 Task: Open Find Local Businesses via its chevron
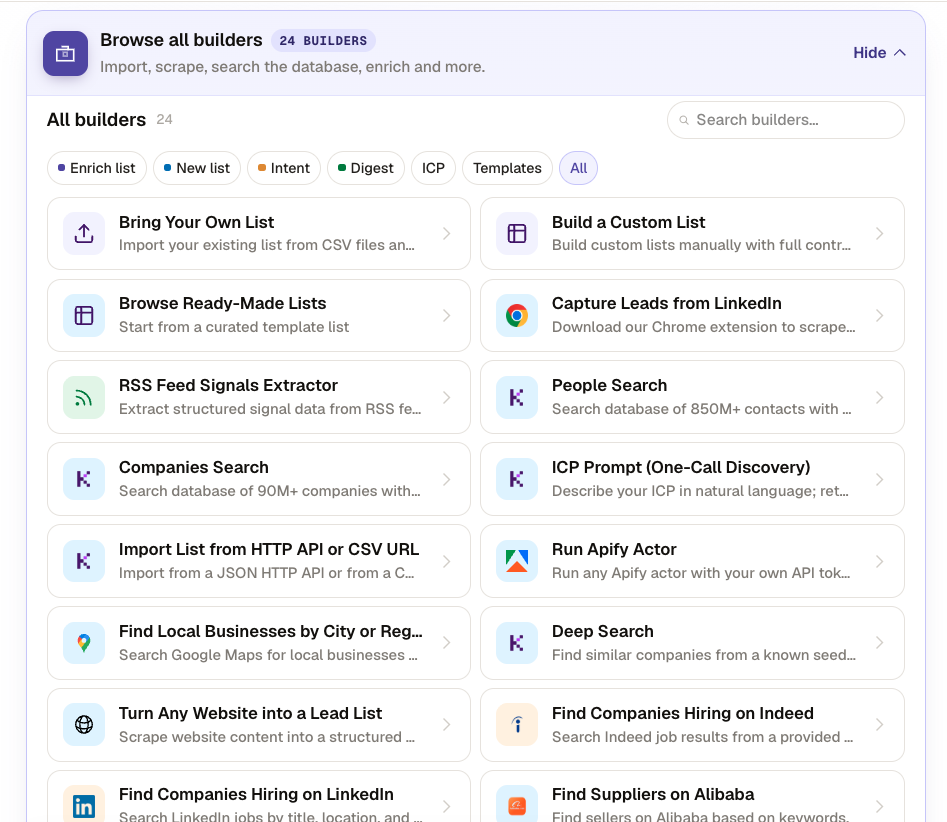[446, 643]
